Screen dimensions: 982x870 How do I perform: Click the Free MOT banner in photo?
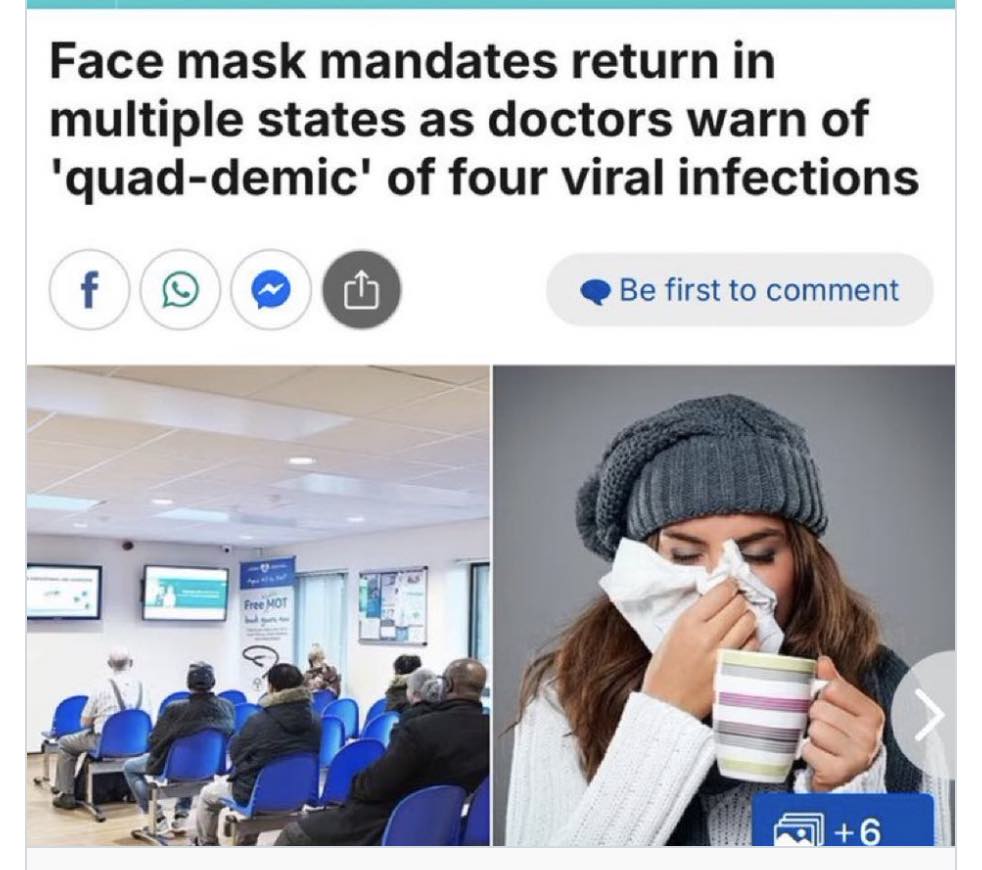pyautogui.click(x=267, y=620)
